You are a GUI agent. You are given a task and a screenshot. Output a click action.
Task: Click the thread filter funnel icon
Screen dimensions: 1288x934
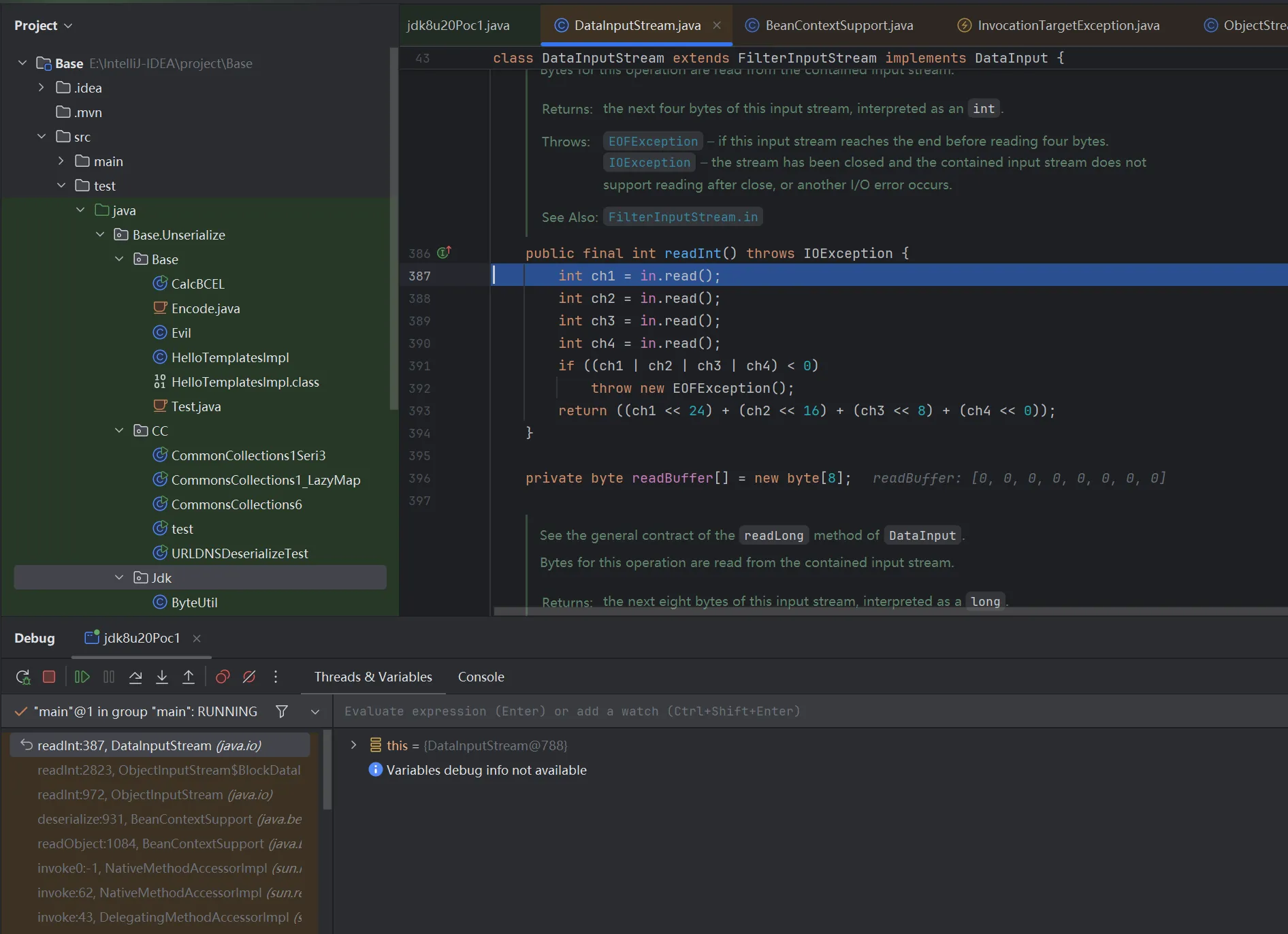point(282,711)
